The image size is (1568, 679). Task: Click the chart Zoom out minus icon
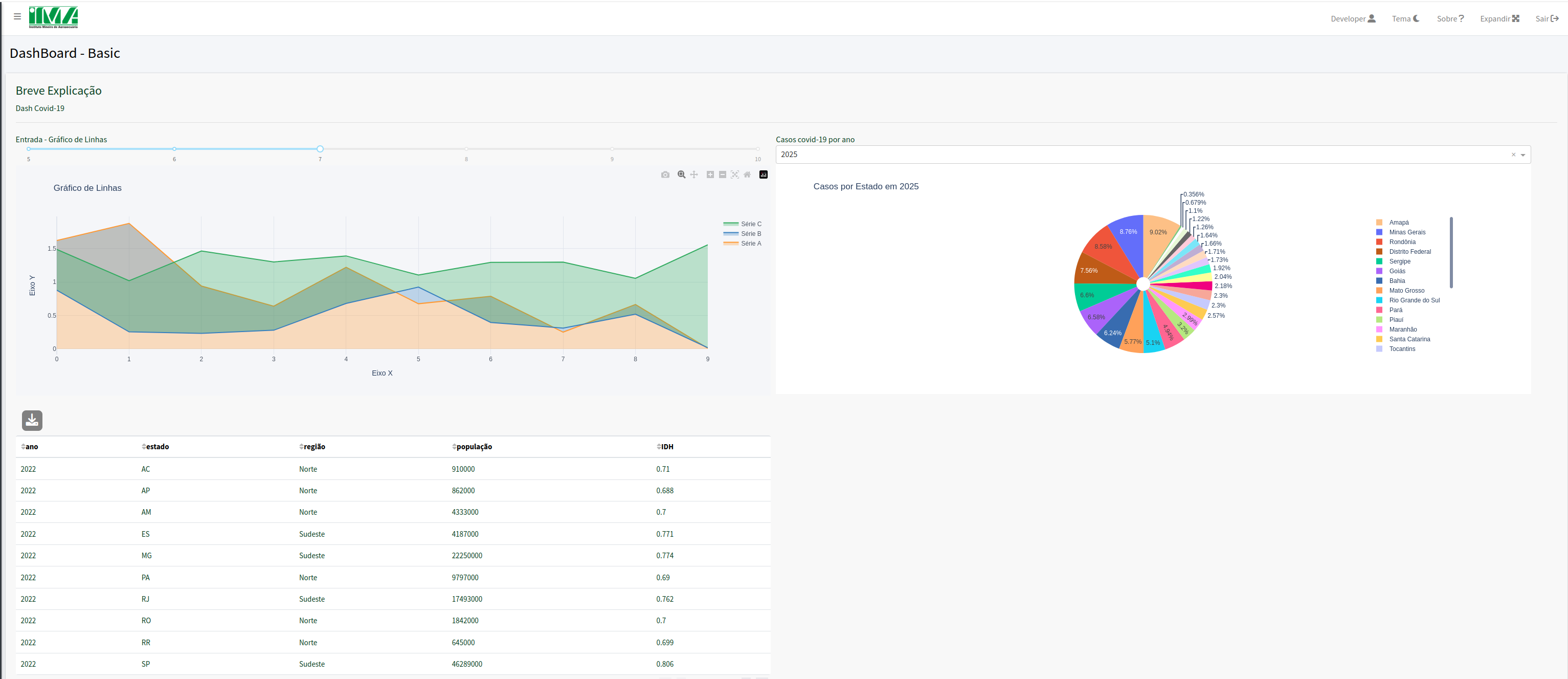[723, 175]
